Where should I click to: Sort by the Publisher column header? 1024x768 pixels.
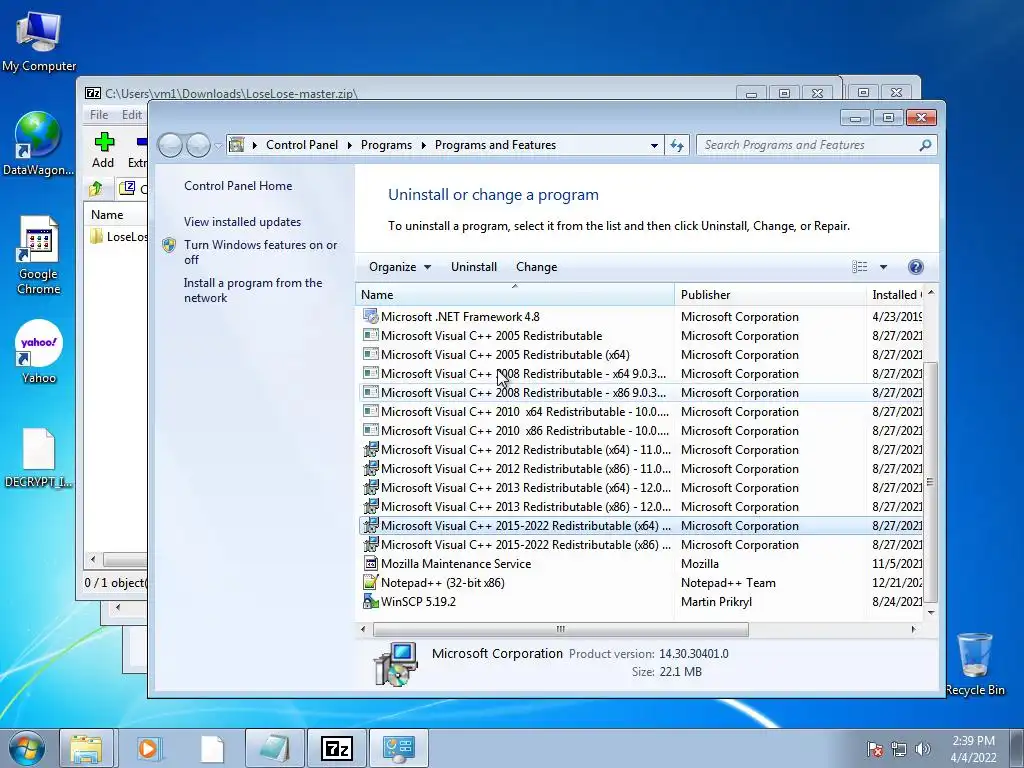(770, 295)
